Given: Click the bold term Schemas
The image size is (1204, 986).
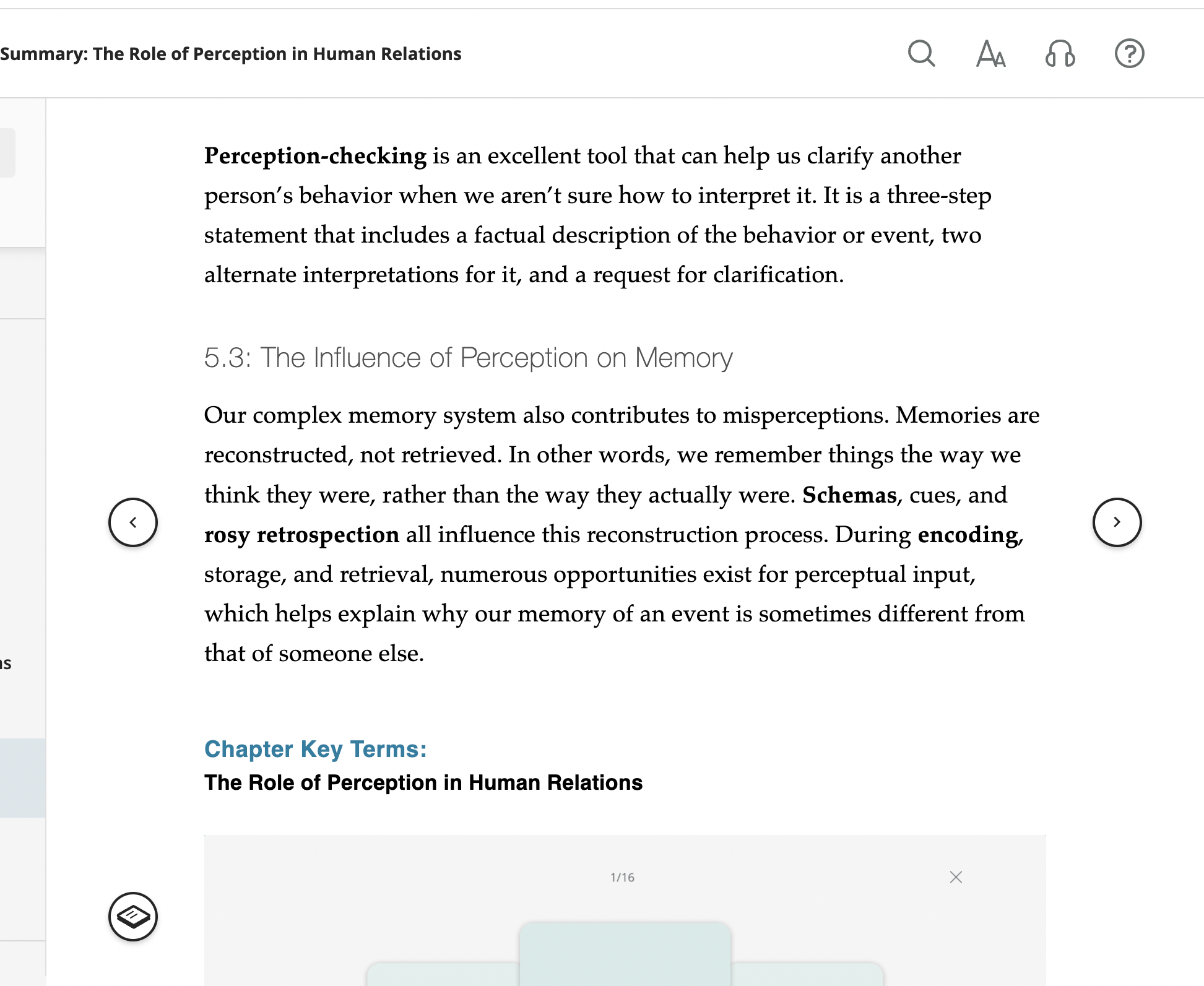Looking at the screenshot, I should [x=849, y=495].
